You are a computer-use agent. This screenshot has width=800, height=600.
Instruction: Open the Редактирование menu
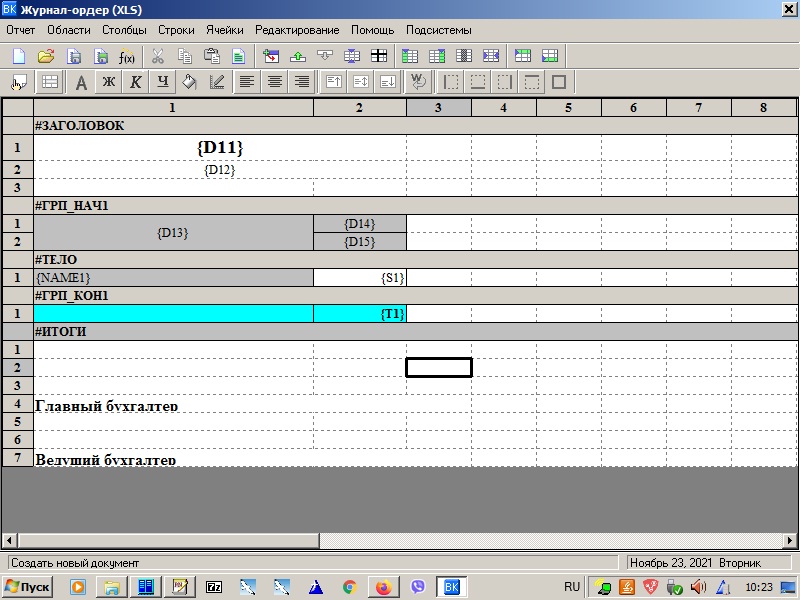click(297, 30)
